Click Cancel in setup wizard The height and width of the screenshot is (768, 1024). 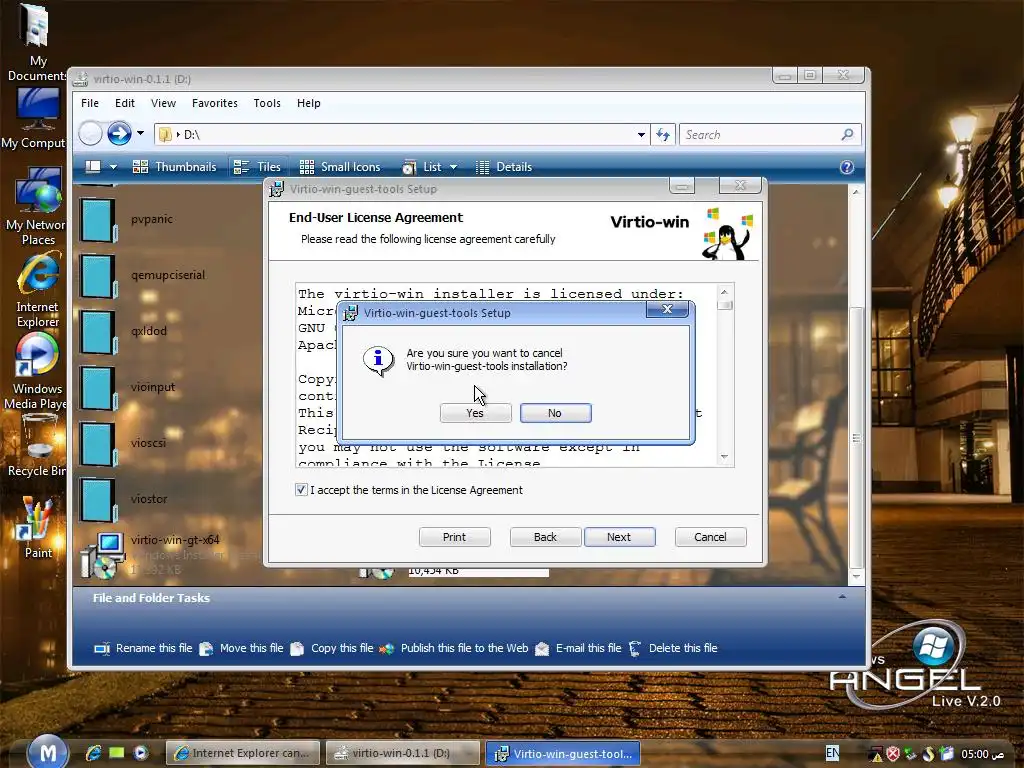click(711, 537)
